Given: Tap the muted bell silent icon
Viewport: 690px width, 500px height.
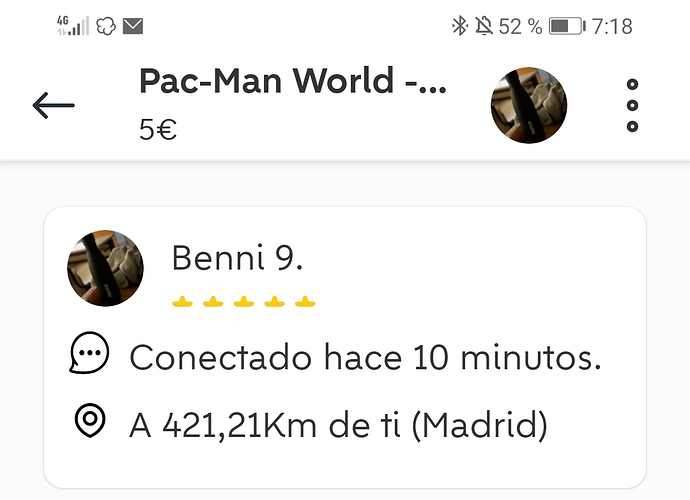Looking at the screenshot, I should (x=484, y=26).
